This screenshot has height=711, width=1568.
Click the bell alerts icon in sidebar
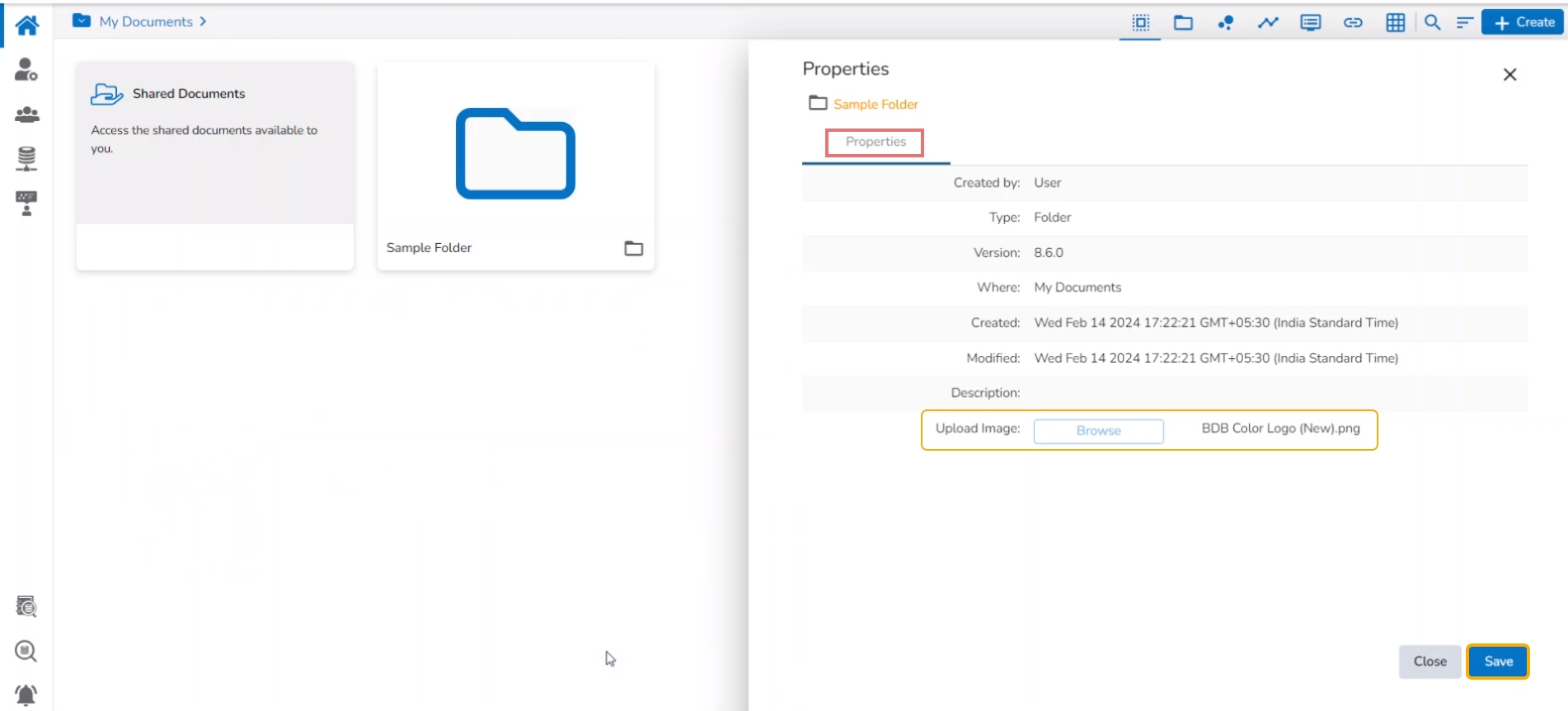tap(26, 695)
